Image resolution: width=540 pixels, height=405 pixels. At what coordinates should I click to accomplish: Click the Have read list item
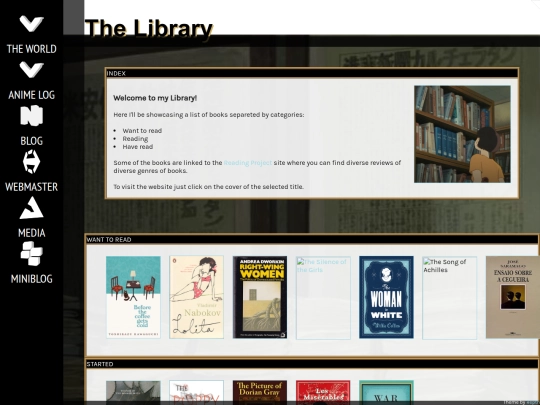138,146
